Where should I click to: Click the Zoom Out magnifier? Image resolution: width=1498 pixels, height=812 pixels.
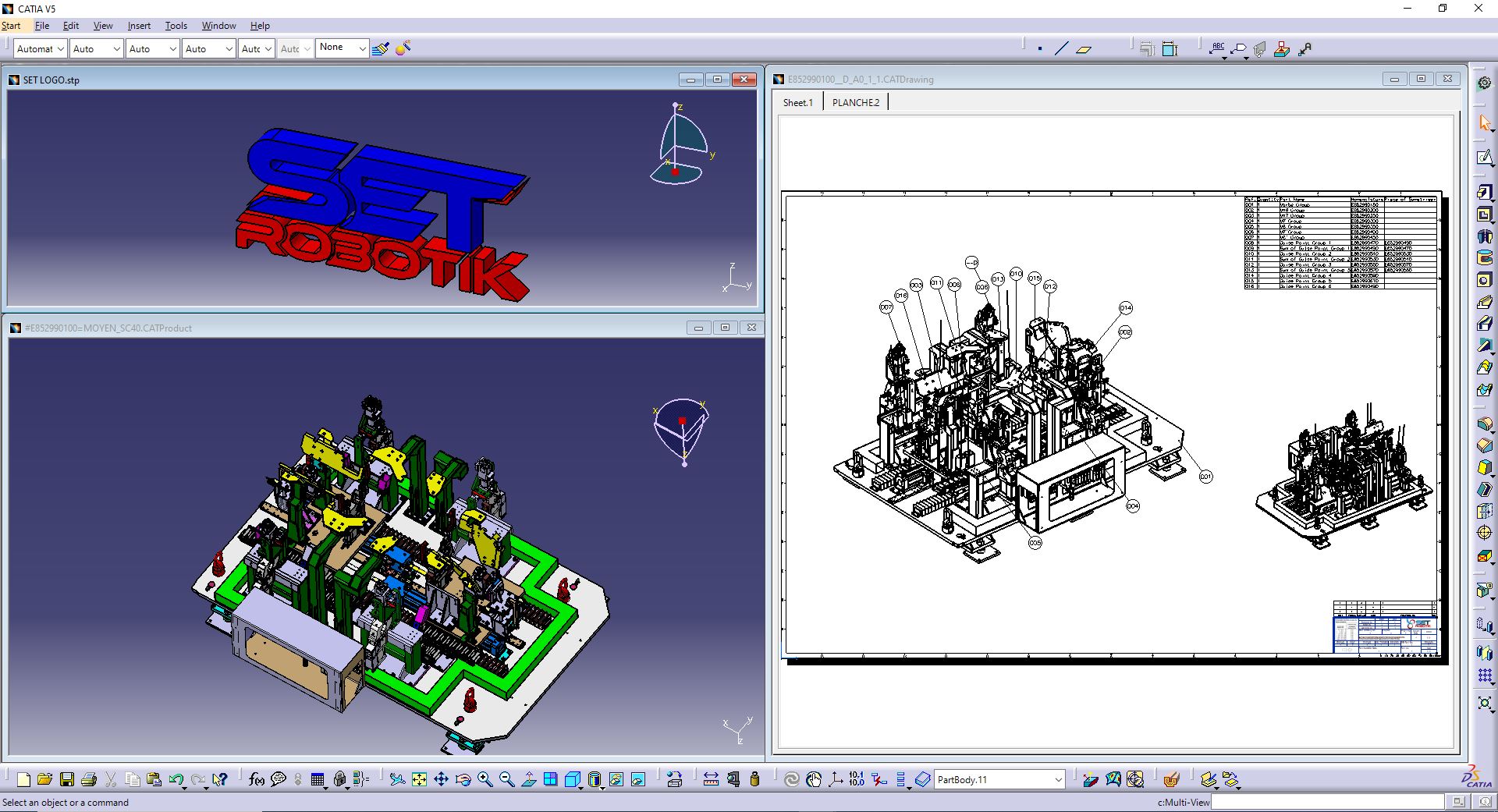506,779
